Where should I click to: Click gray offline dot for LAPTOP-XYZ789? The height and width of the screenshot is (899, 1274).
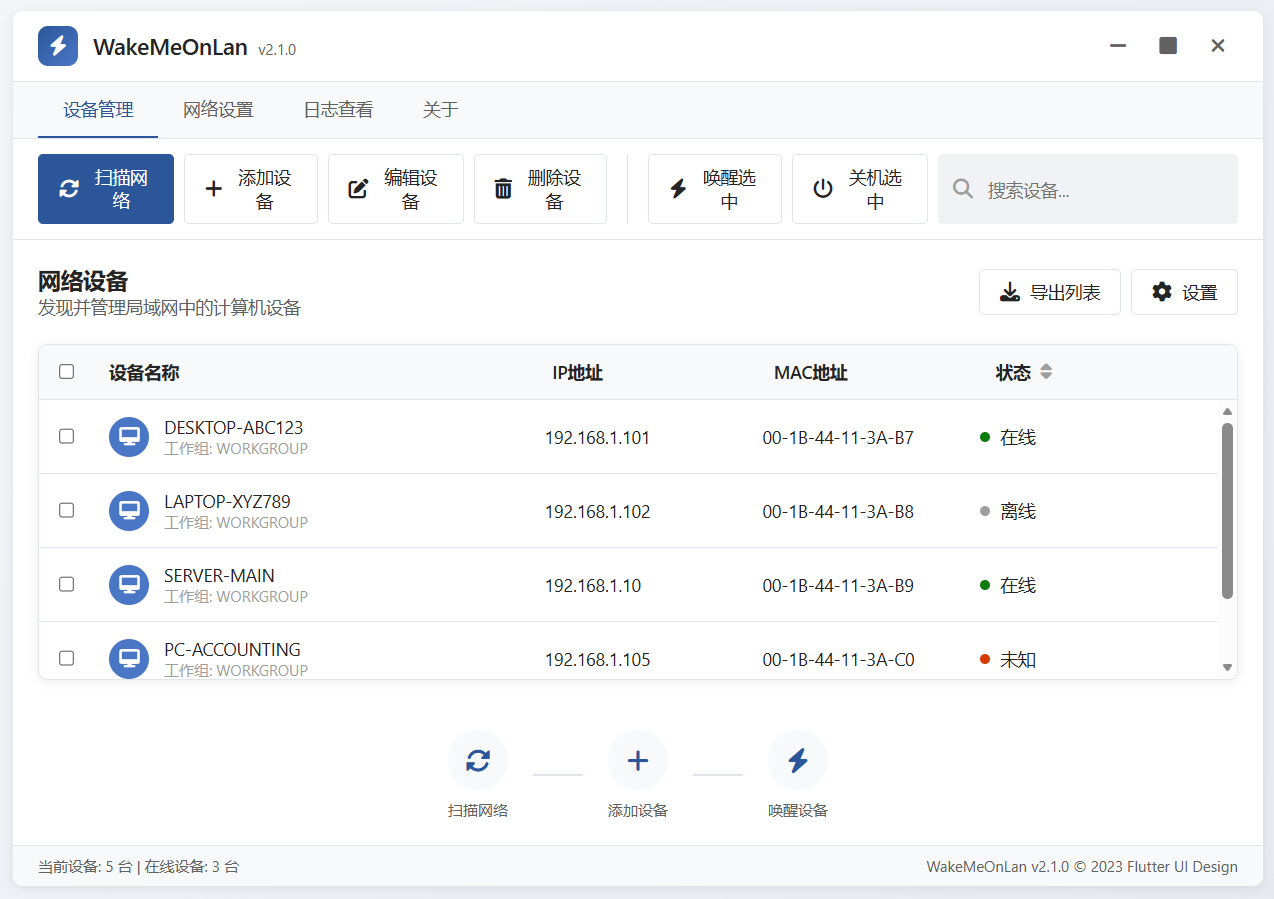tap(985, 511)
